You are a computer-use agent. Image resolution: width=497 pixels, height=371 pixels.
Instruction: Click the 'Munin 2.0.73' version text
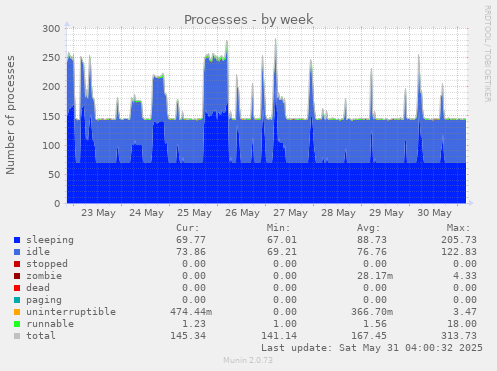click(248, 360)
